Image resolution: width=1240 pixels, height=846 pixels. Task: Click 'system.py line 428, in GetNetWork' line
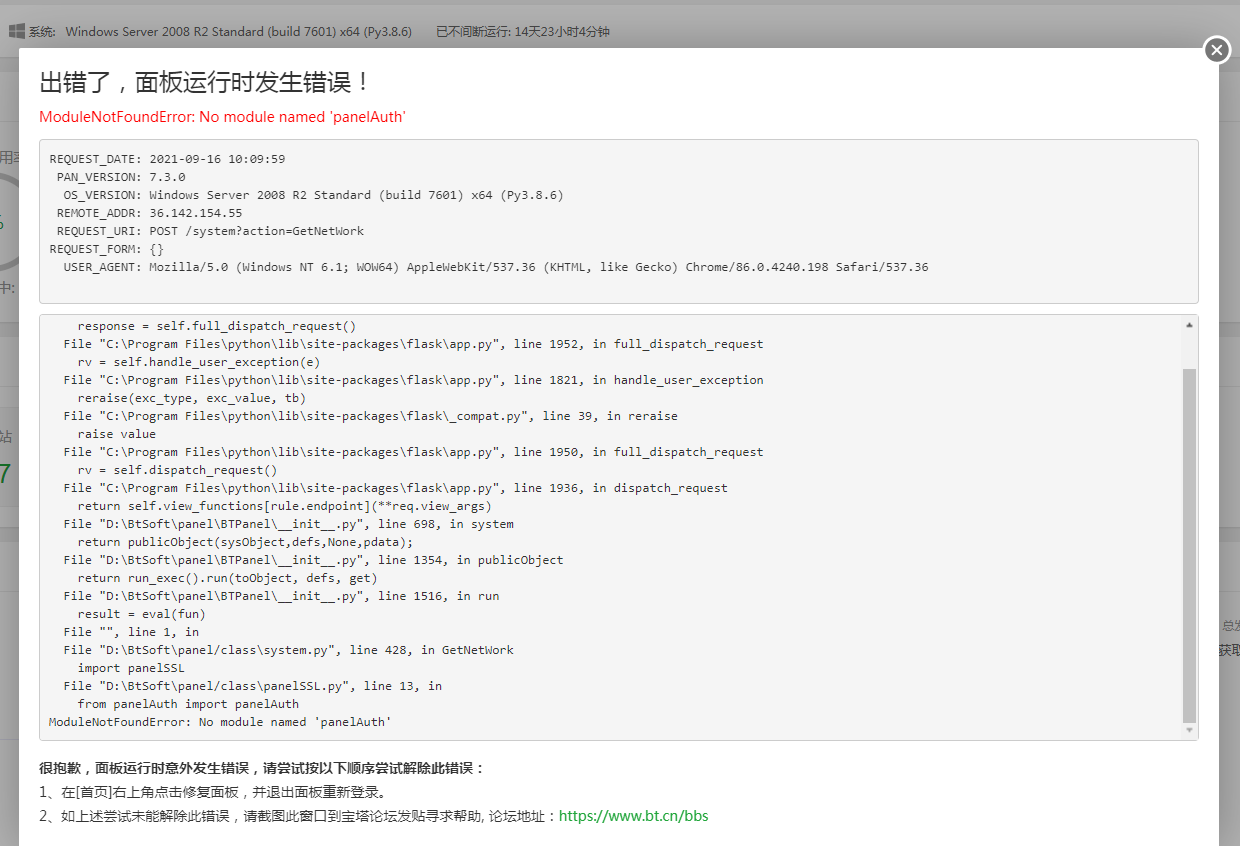tap(288, 650)
